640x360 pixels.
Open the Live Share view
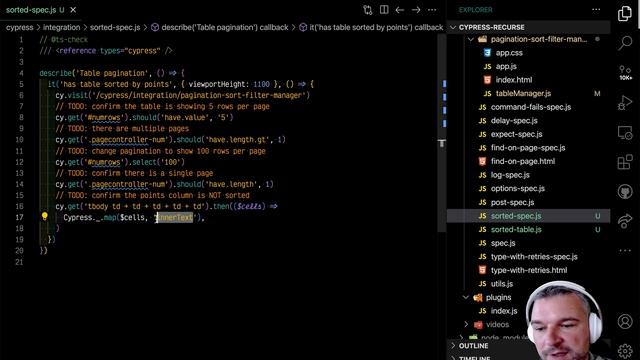[625, 221]
